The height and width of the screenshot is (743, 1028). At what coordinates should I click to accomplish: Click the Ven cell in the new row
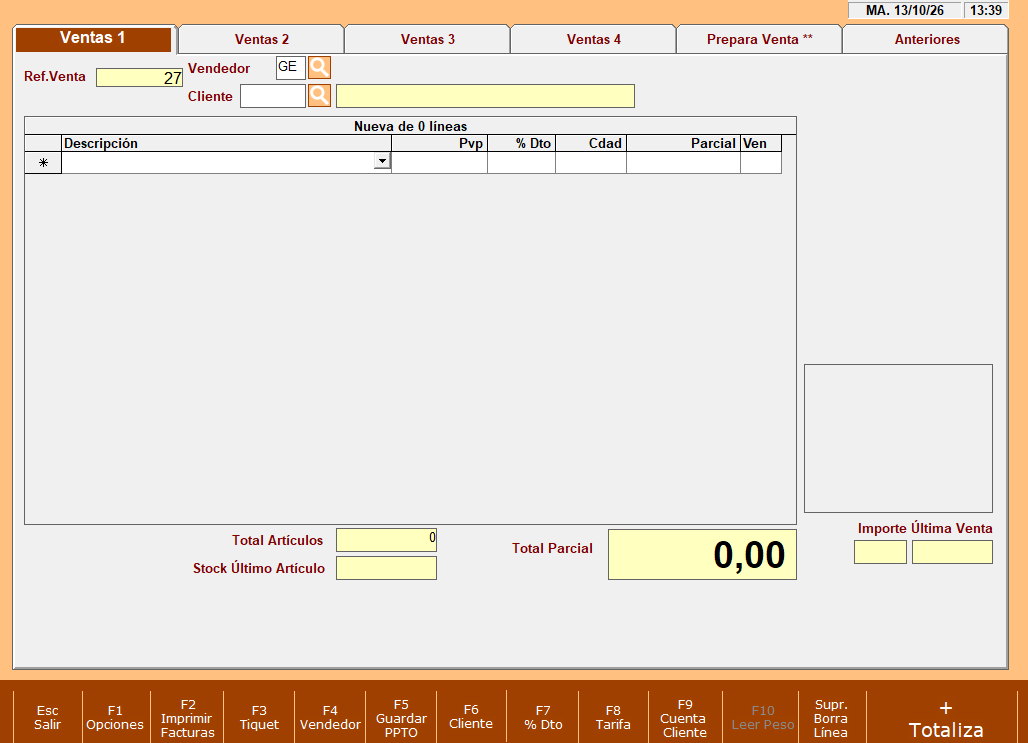tap(761, 163)
